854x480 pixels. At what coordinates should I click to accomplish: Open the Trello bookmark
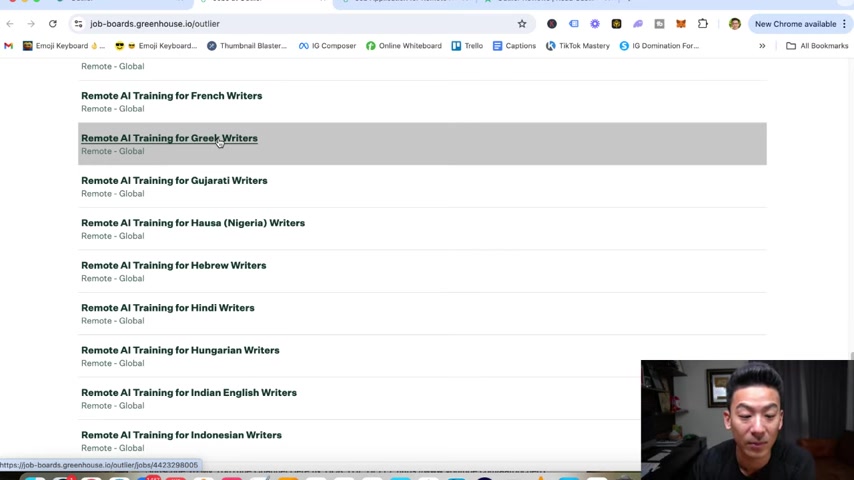click(x=467, y=46)
